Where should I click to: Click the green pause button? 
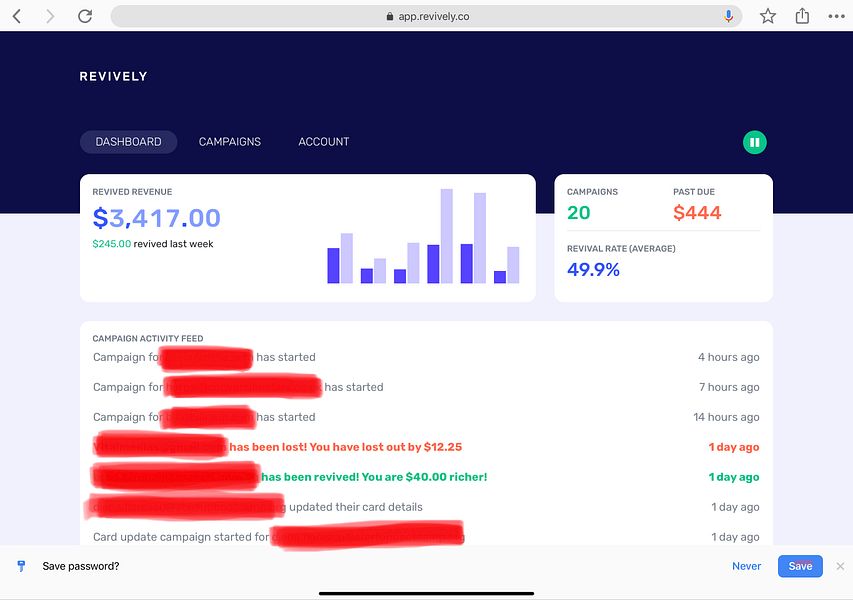tap(755, 143)
